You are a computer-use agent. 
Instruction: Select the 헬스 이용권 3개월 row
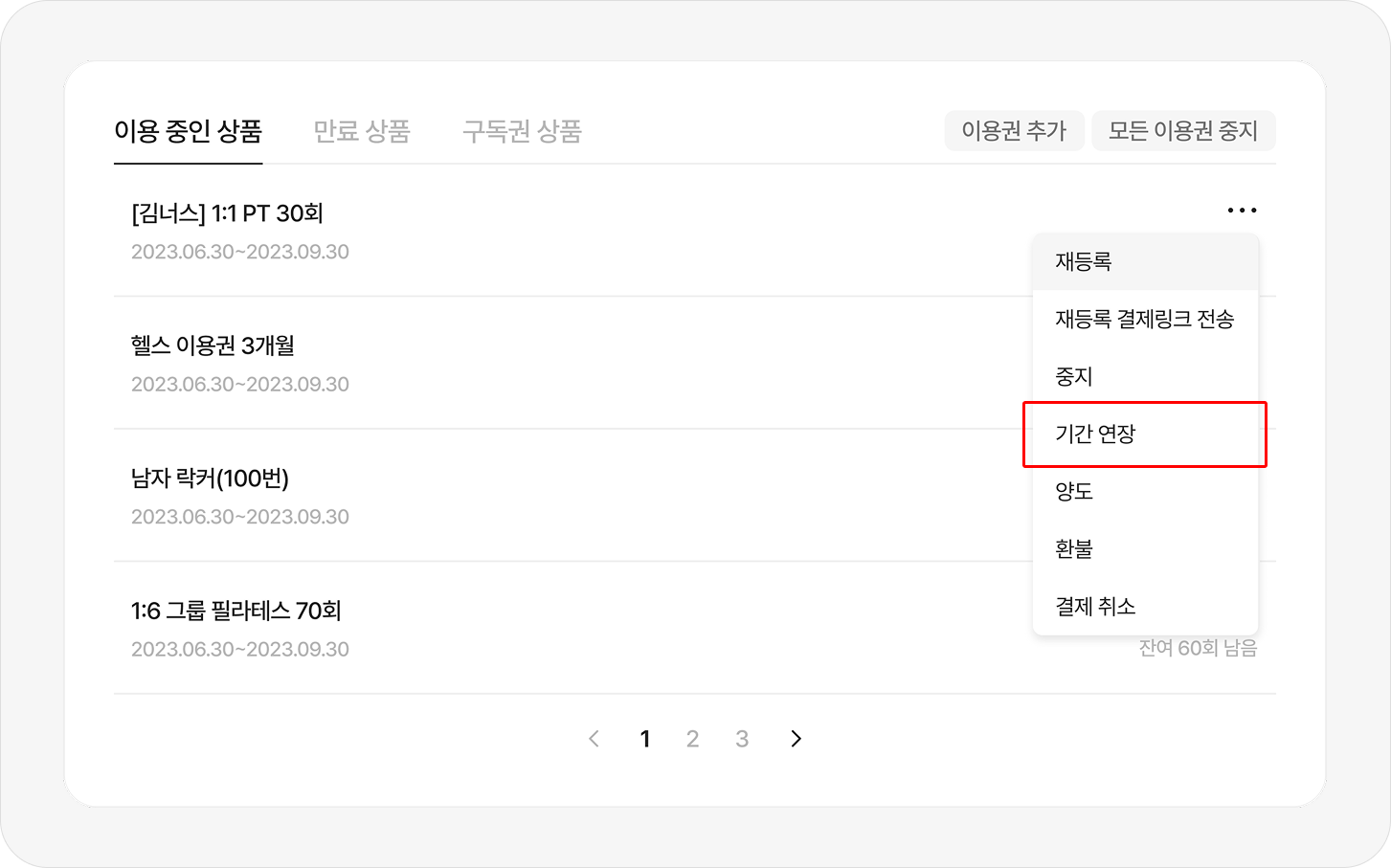[213, 345]
